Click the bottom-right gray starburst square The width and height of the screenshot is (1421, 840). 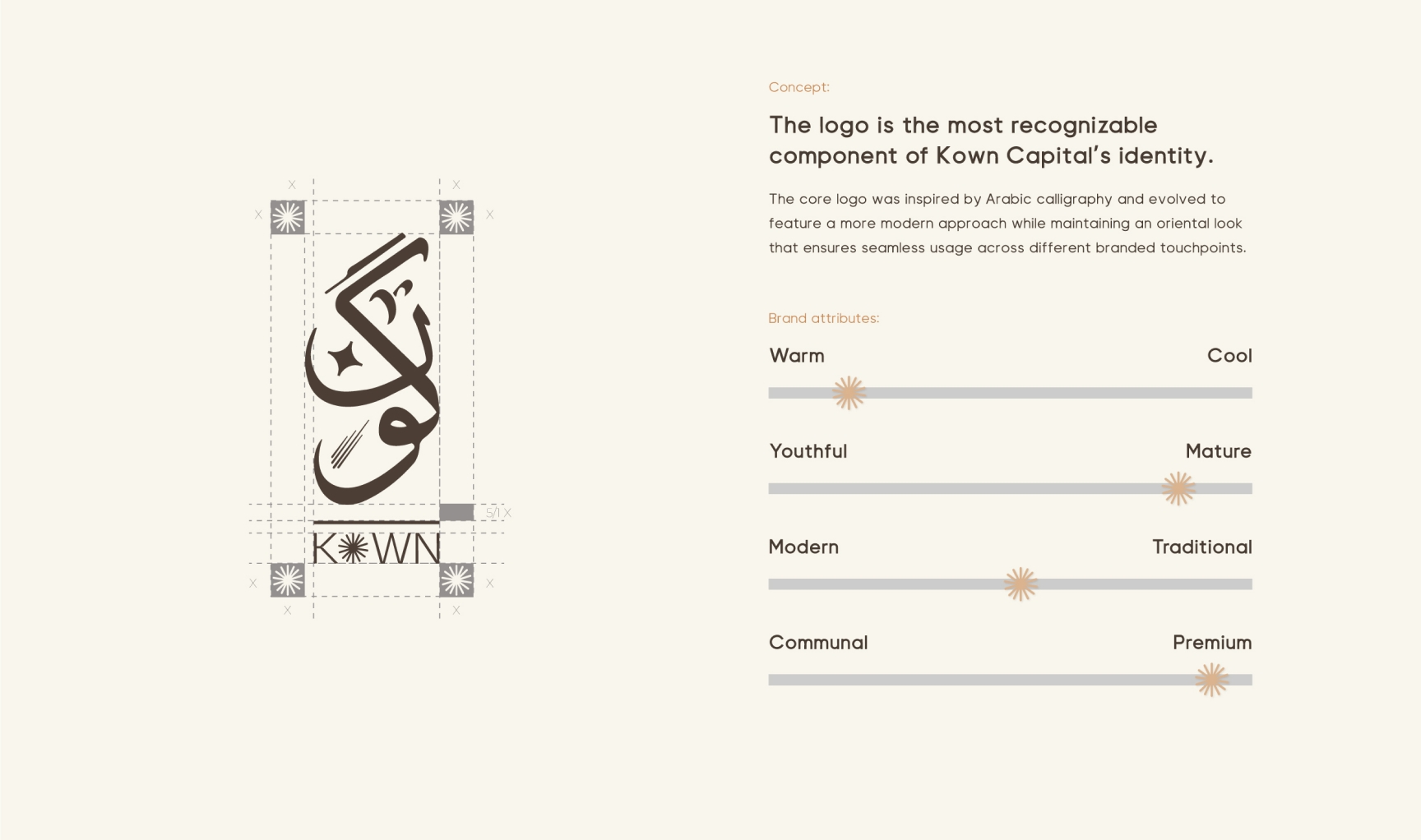coord(456,580)
